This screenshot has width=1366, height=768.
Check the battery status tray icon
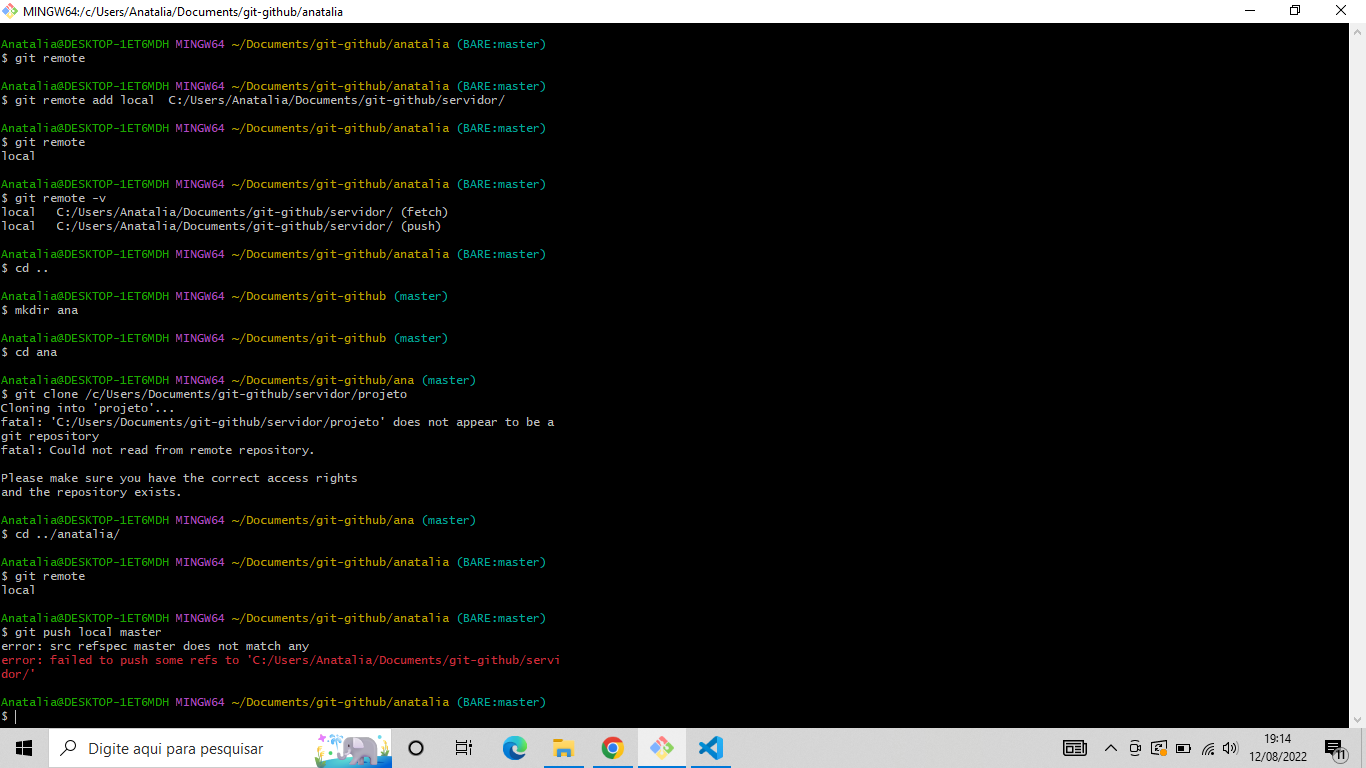1183,748
